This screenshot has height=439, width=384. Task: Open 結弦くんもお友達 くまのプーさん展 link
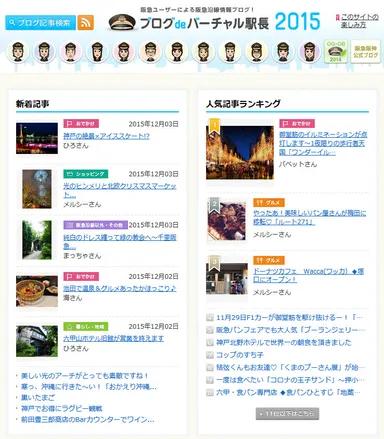click(290, 367)
